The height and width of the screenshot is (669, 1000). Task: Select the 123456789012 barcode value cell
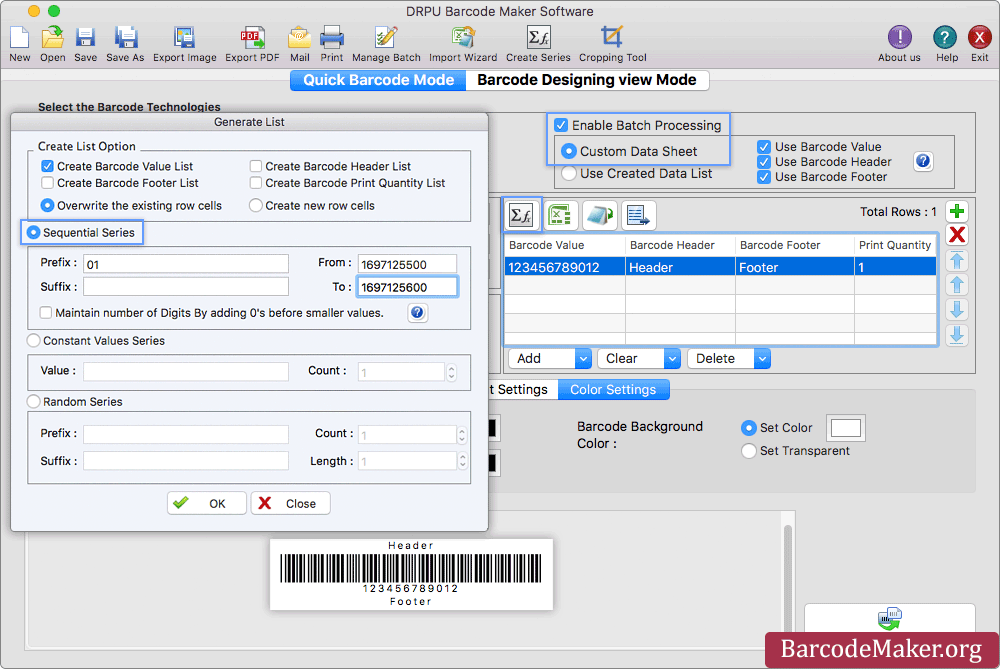coord(564,267)
